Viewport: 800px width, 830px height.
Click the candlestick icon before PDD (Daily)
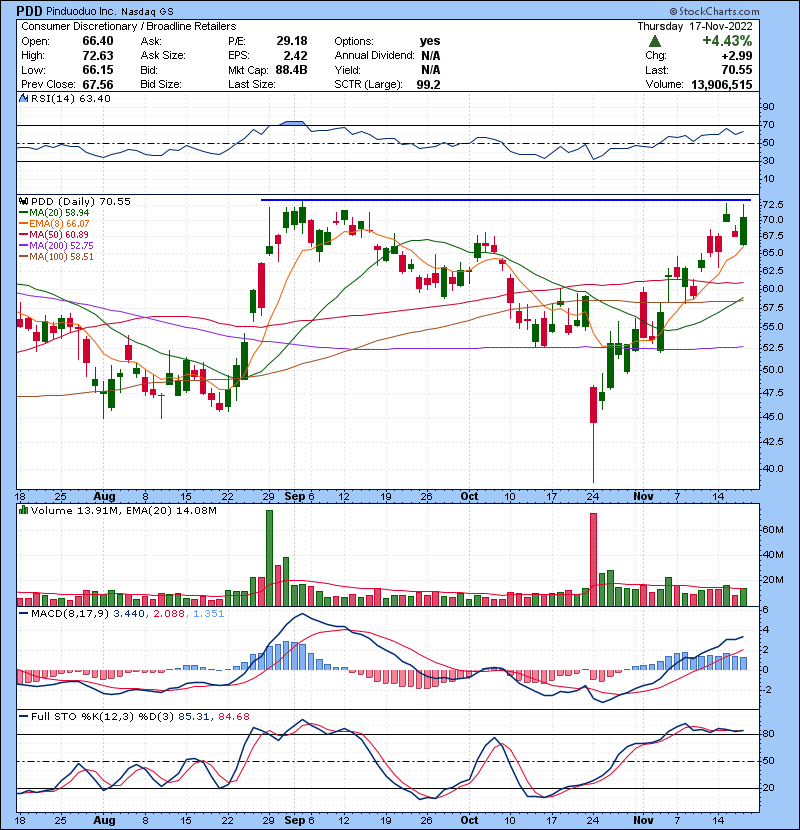(23, 201)
